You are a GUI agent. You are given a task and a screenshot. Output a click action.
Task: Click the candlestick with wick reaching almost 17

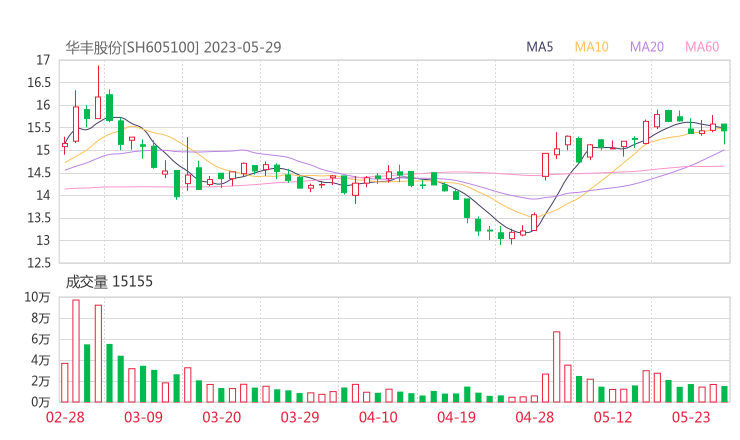(98, 92)
